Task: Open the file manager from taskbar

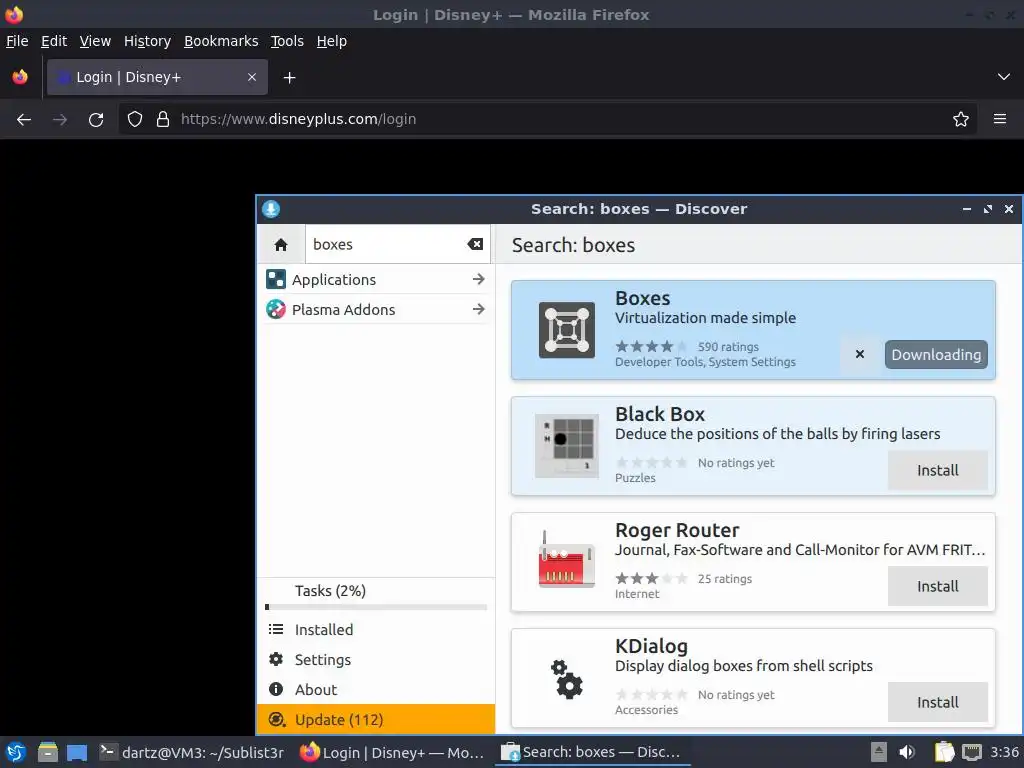Action: (x=47, y=752)
